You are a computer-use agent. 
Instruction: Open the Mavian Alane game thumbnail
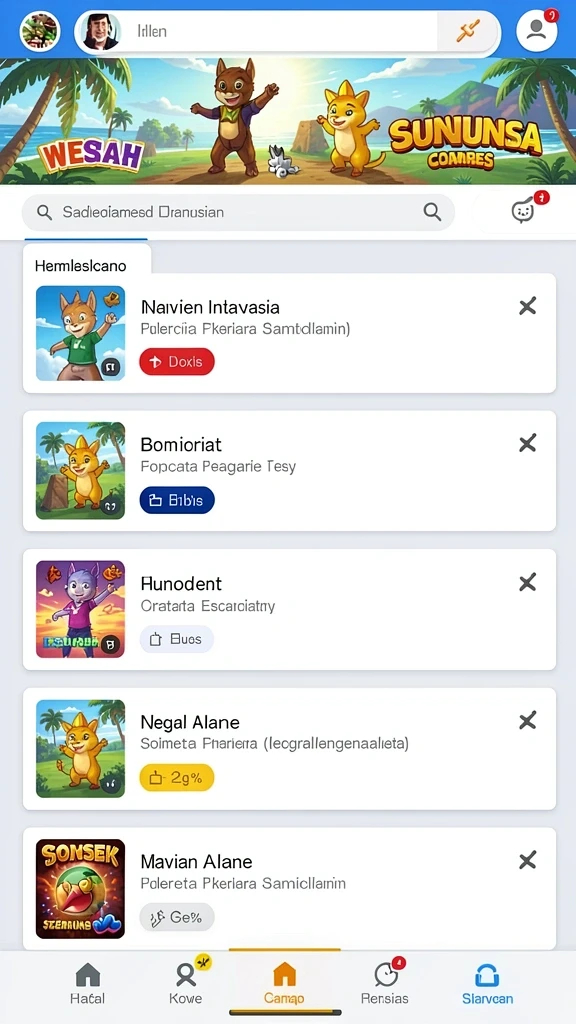tap(80, 888)
